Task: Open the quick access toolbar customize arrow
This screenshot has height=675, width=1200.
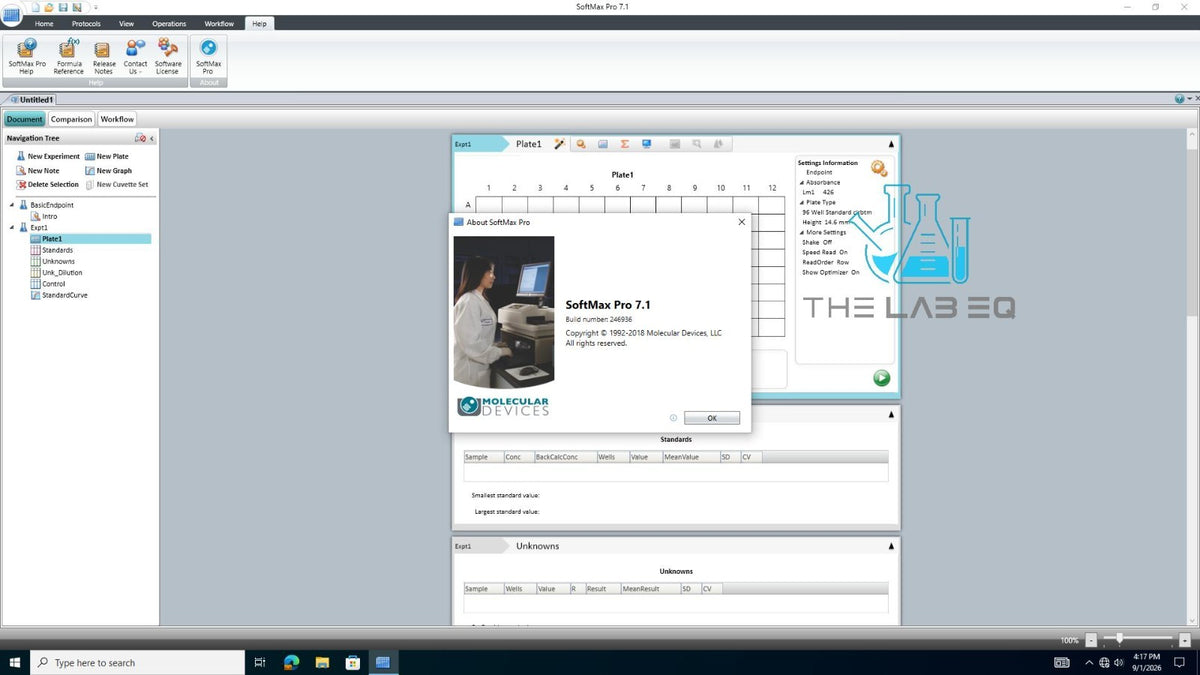Action: pos(95,7)
